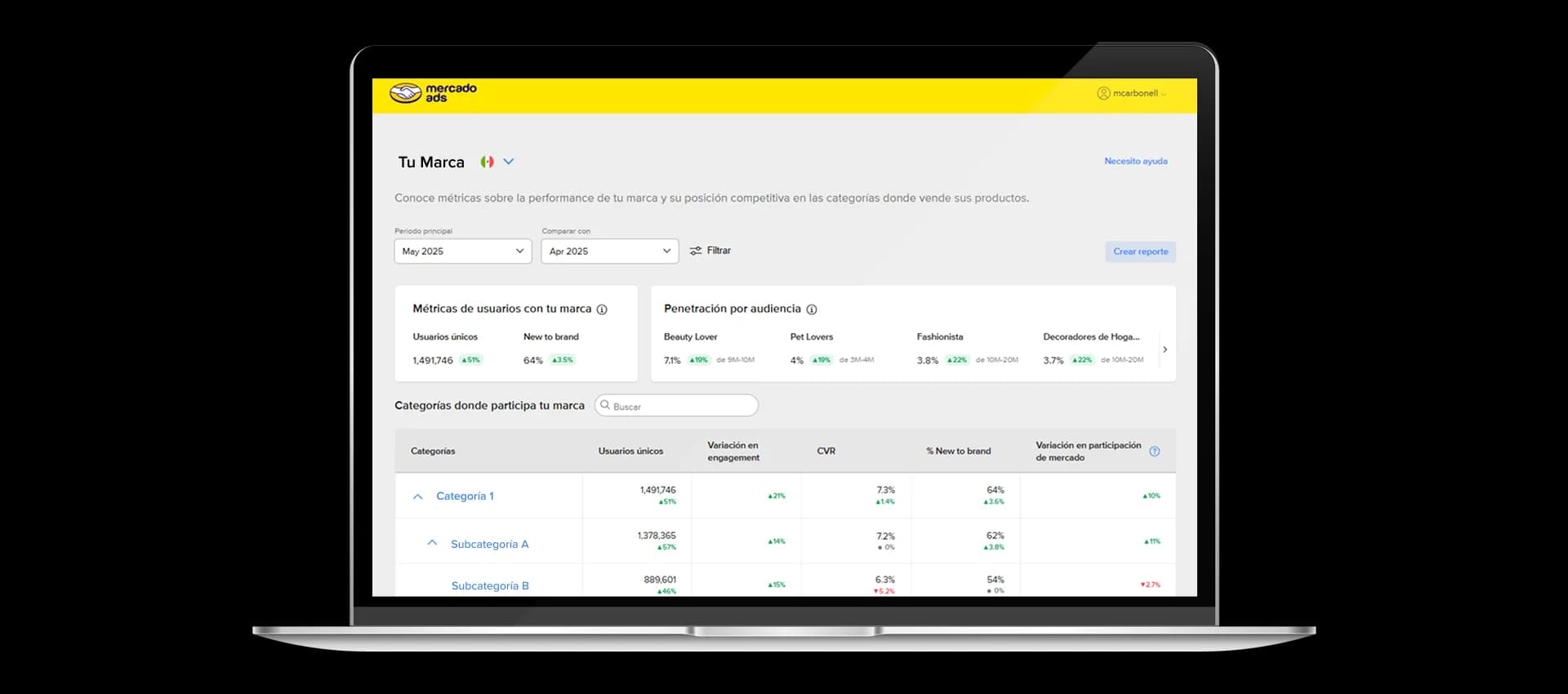1568x694 pixels.
Task: Expand the Tu Marca brand selector chevron
Action: click(x=509, y=162)
